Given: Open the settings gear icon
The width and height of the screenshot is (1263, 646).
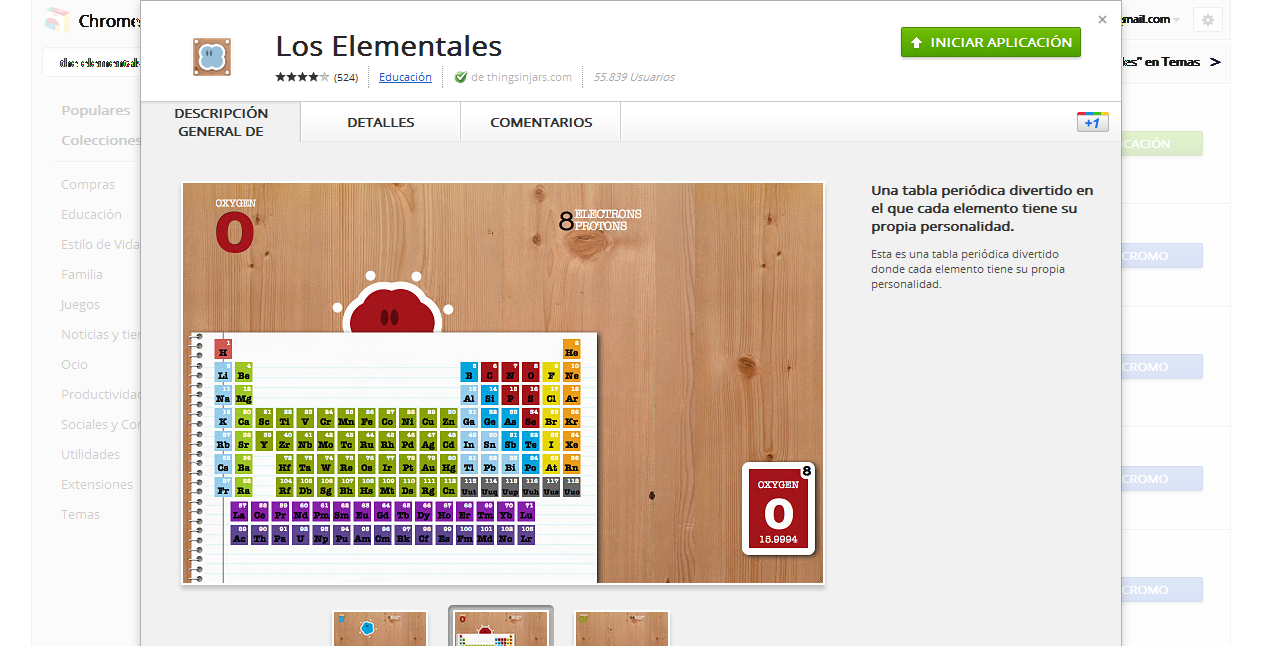Looking at the screenshot, I should (x=1208, y=20).
